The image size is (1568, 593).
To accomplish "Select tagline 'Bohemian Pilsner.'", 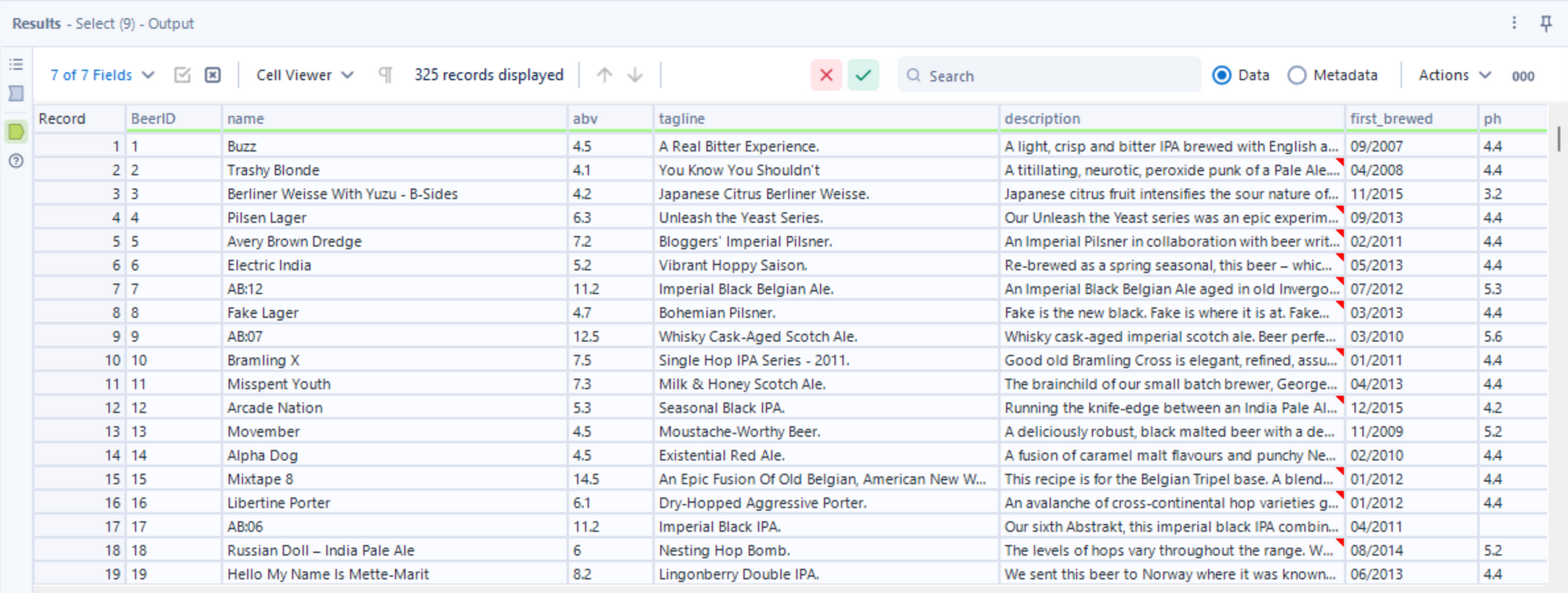I will click(x=826, y=313).
